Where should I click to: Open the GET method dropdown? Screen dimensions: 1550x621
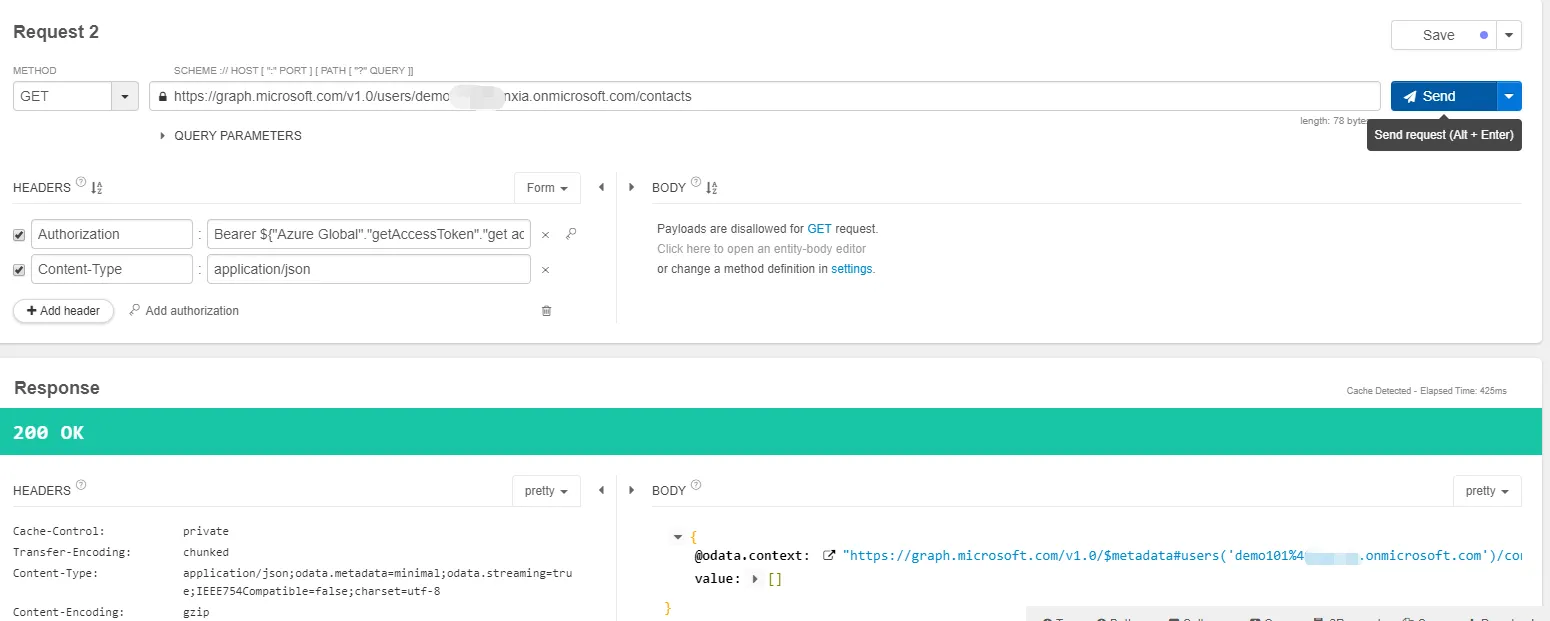(124, 97)
